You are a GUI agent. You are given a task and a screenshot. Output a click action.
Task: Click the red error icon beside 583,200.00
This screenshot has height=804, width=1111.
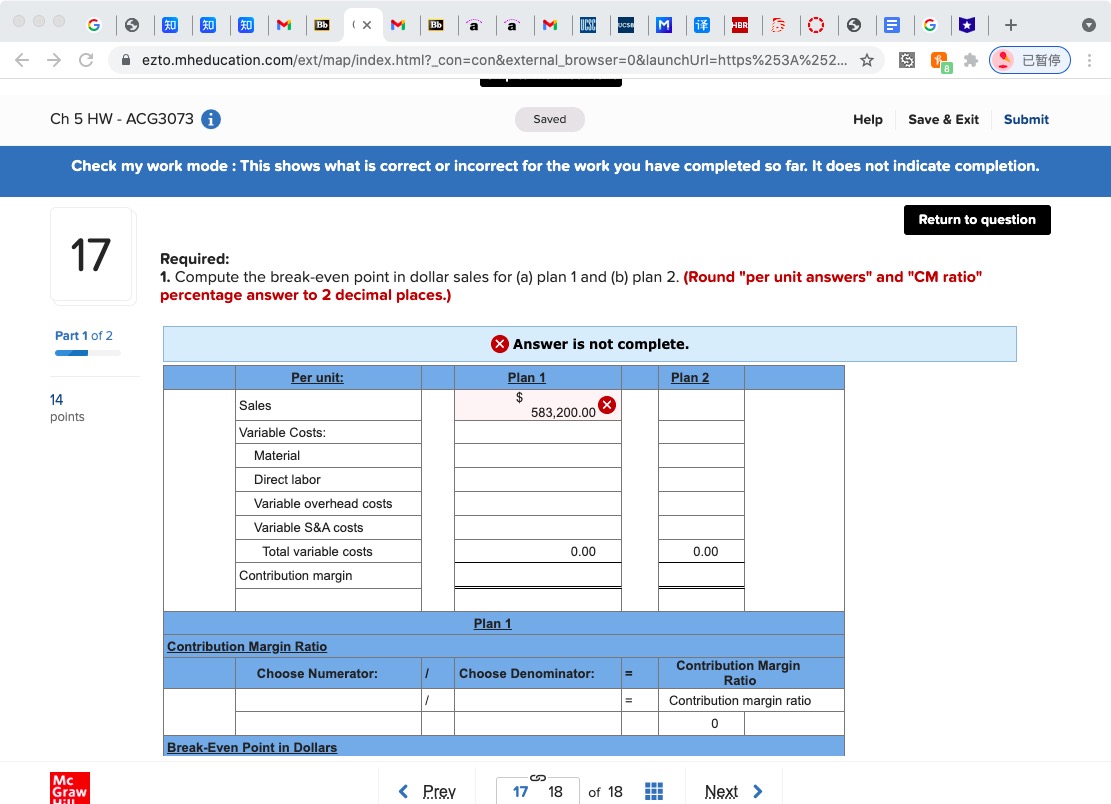click(x=607, y=404)
